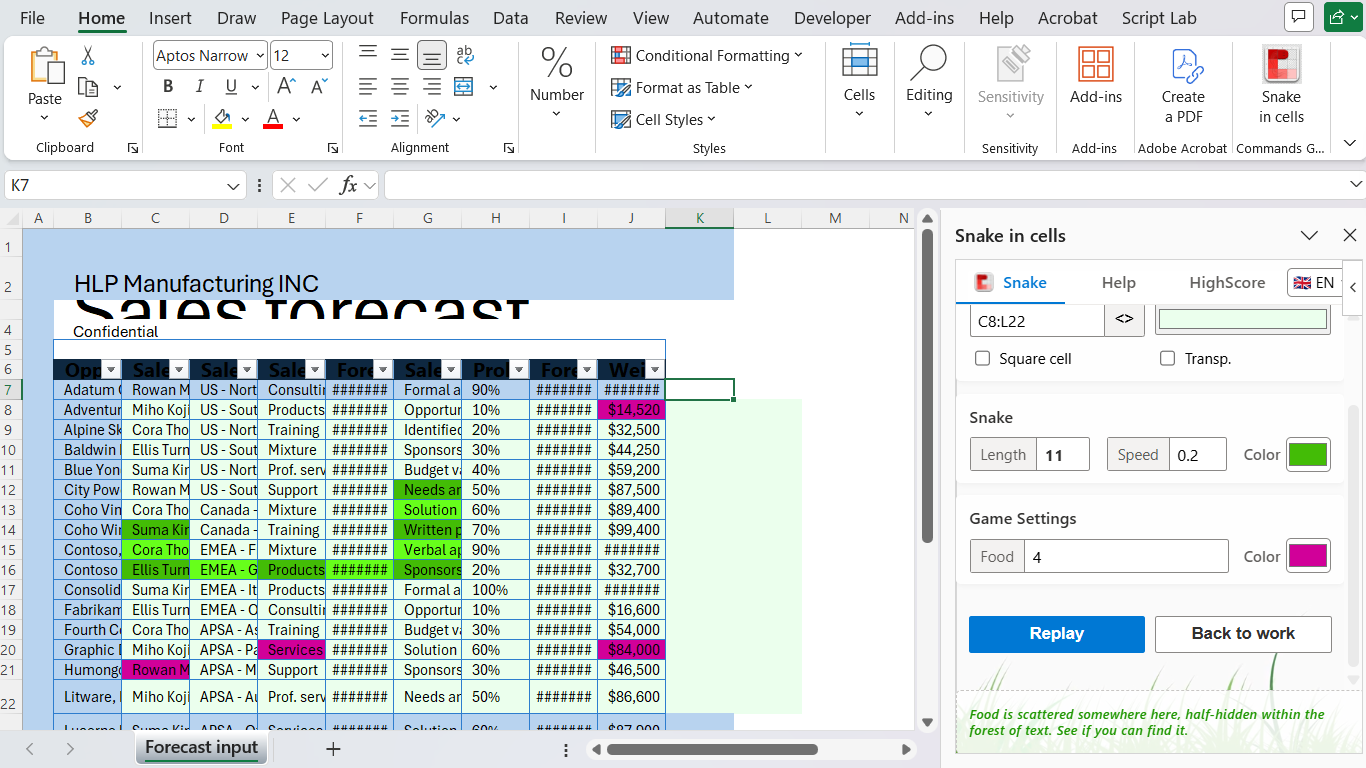Click the Wrap Text icon
Screen dimensions: 1366x768
tap(464, 55)
